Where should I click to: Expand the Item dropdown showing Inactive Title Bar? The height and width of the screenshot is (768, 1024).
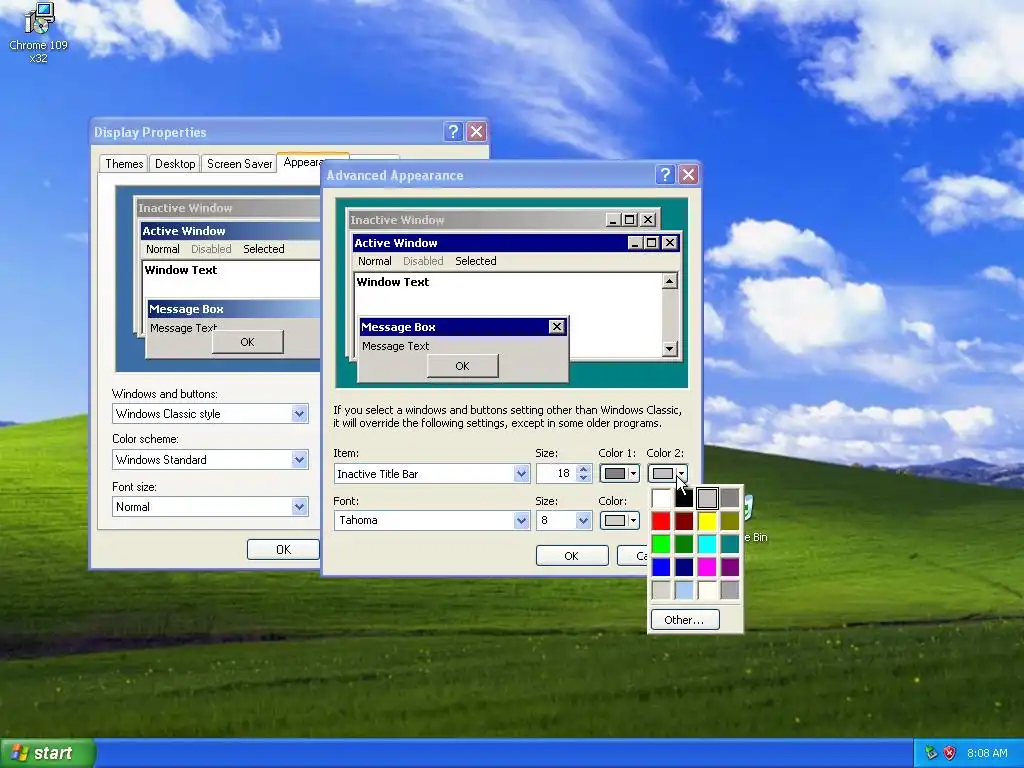pyautogui.click(x=521, y=473)
